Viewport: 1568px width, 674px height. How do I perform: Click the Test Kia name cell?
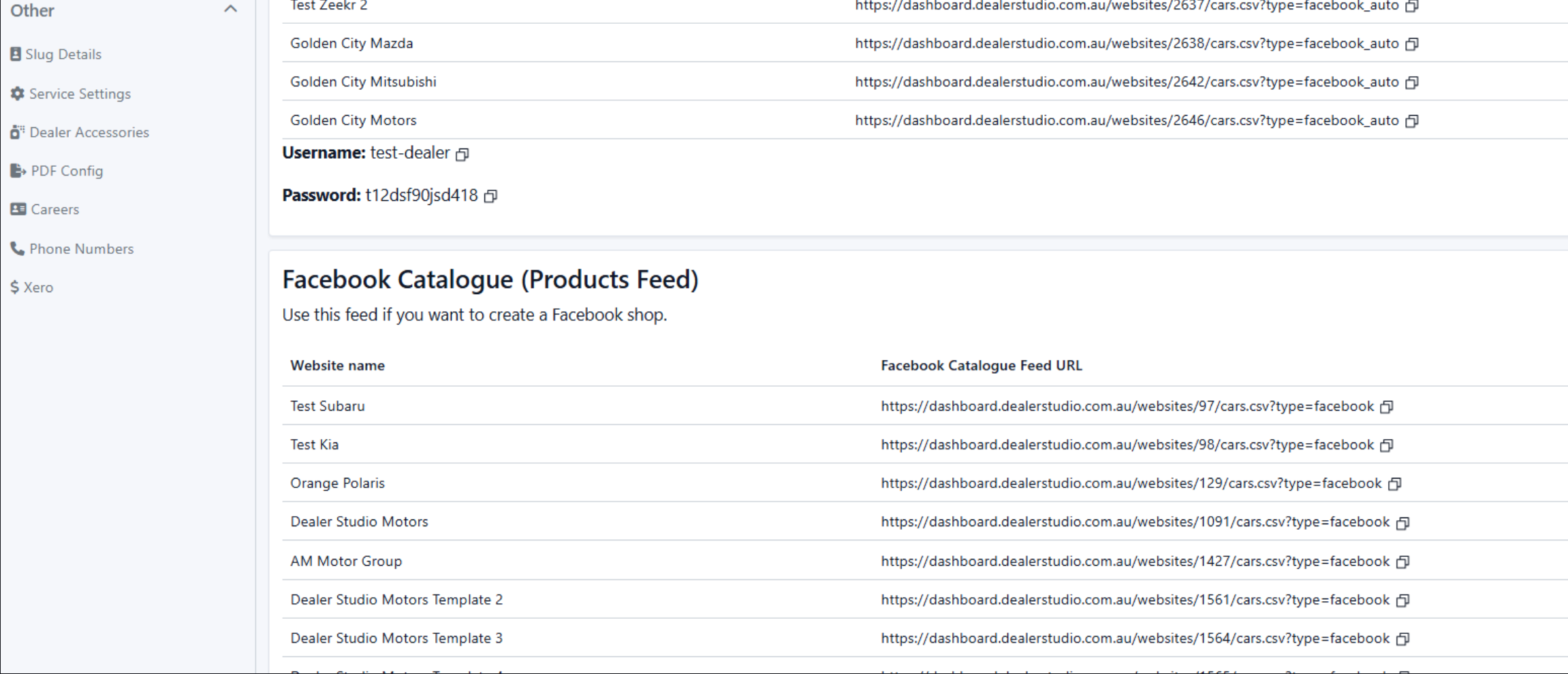click(314, 445)
